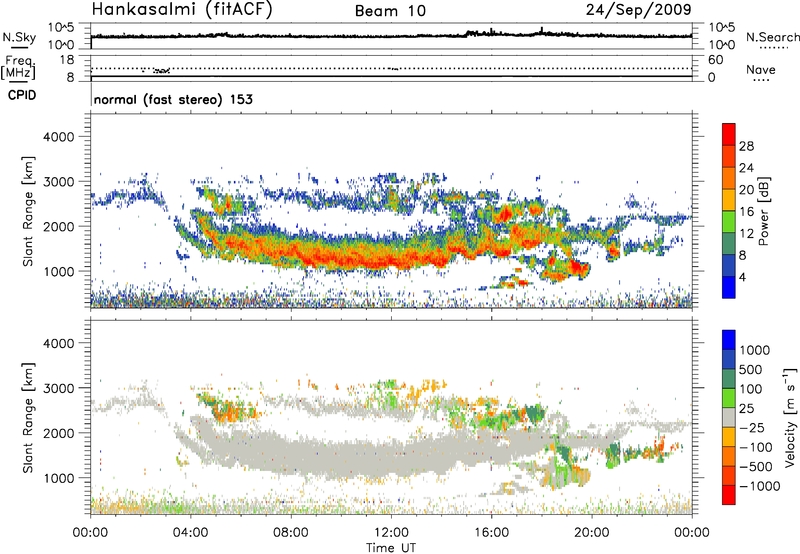Click the '-1000' label on the velocity colorbar
Image resolution: width=800 pixels, height=554 pixels.
(760, 486)
